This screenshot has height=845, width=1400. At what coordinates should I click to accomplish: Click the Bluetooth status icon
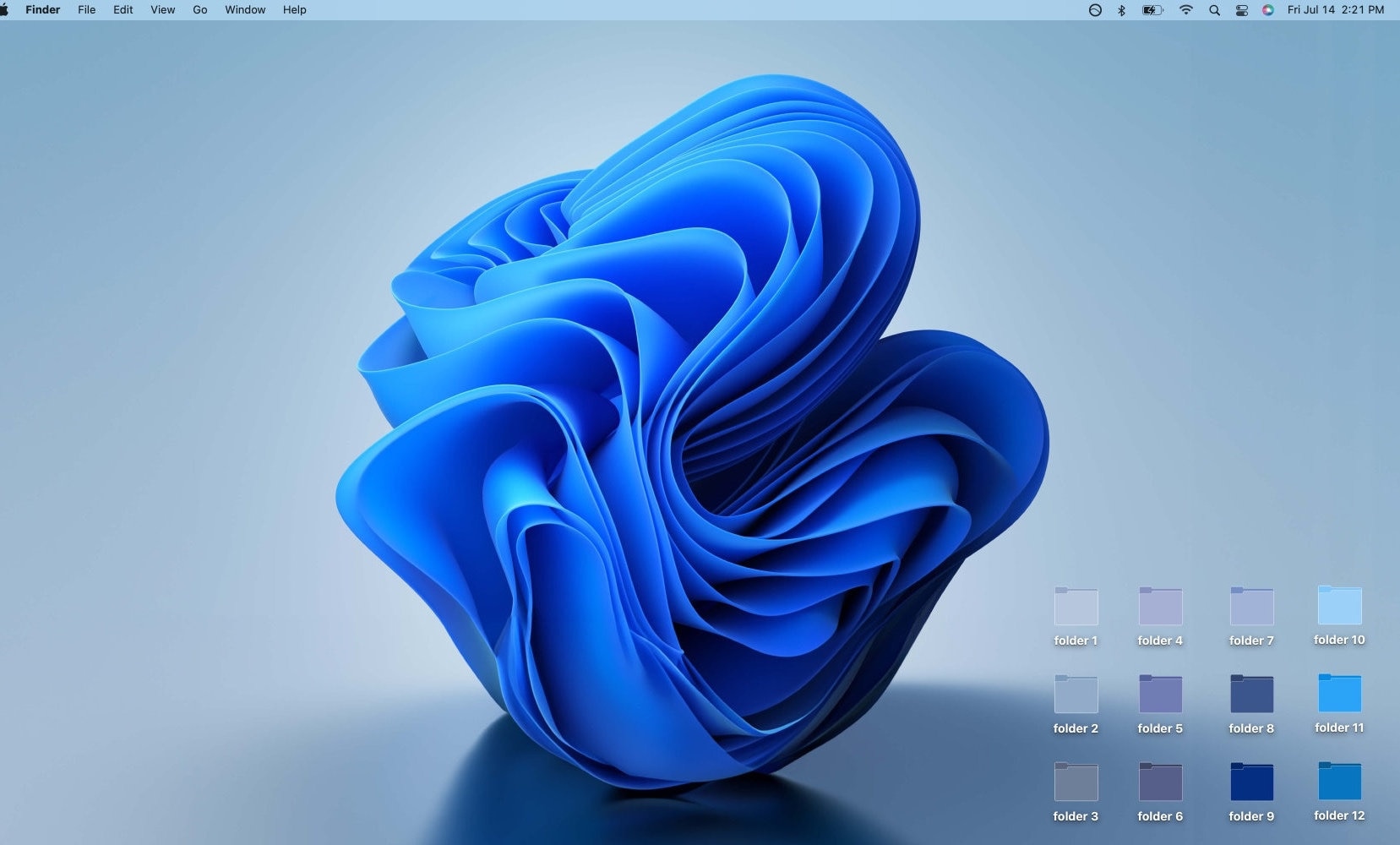point(1121,9)
